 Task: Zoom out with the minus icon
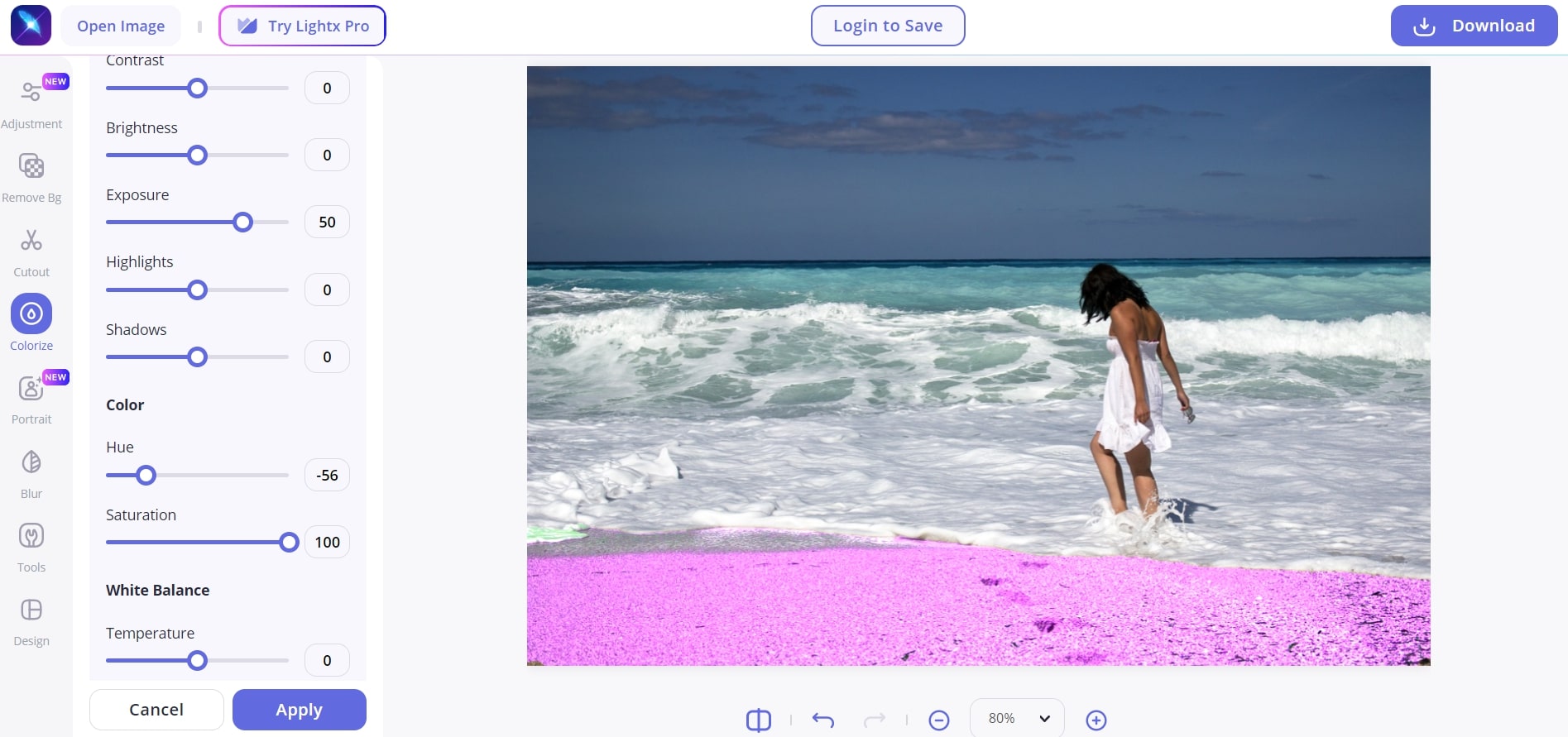(x=938, y=720)
